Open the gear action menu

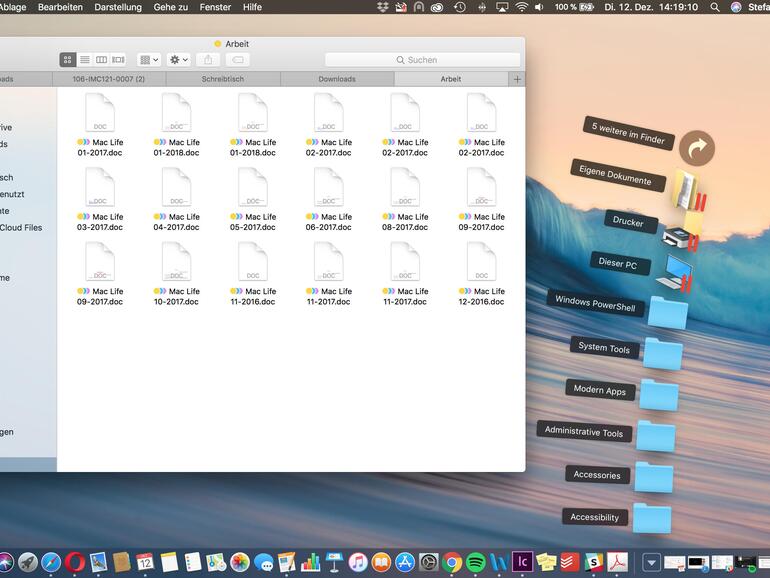click(x=178, y=60)
